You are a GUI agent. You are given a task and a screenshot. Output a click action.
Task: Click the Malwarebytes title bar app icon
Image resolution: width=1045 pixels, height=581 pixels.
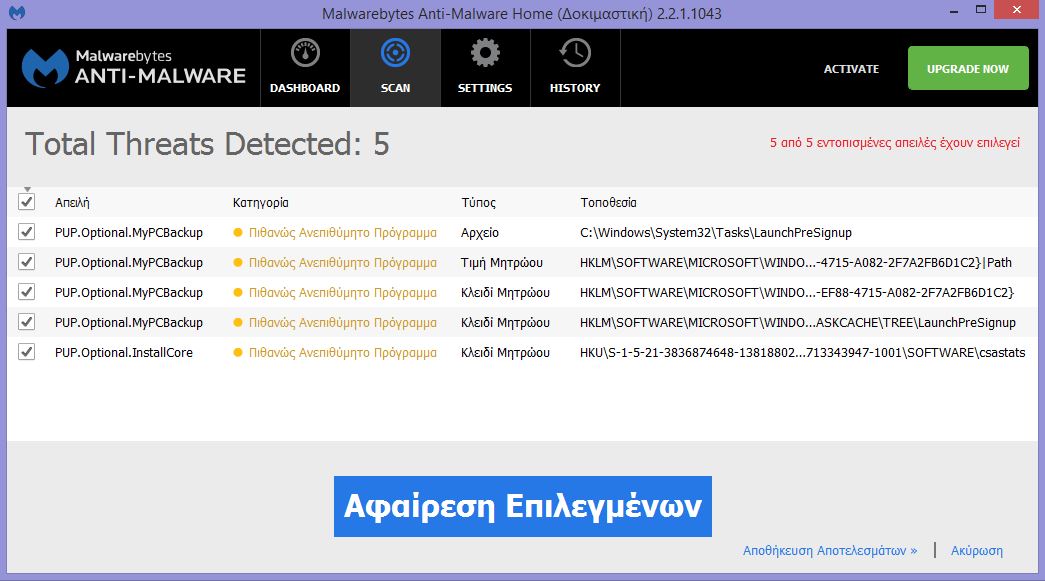[x=17, y=13]
